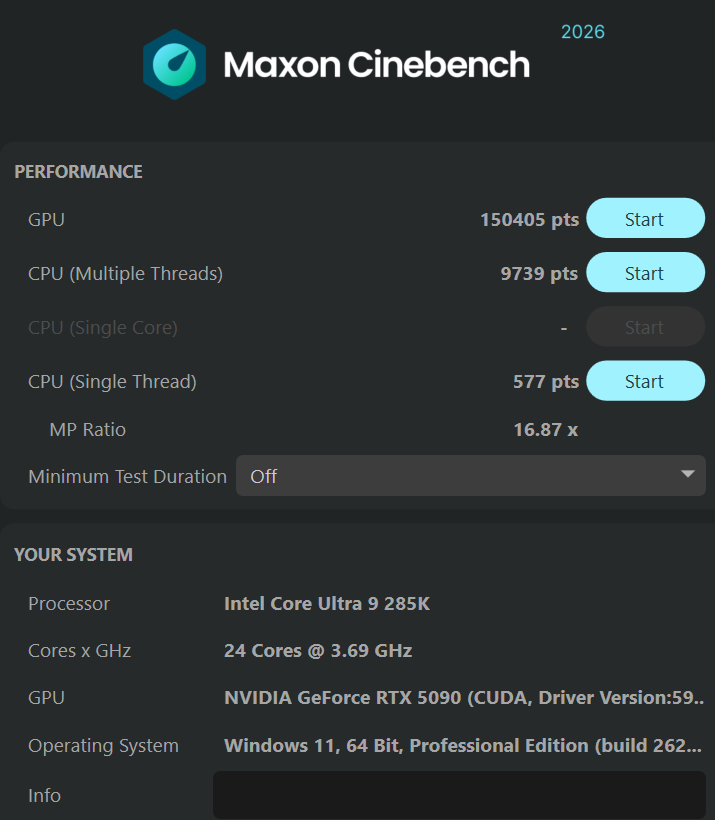Click the Cinebench speedometer logo icon
Image resolution: width=715 pixels, height=820 pixels.
(x=174, y=64)
